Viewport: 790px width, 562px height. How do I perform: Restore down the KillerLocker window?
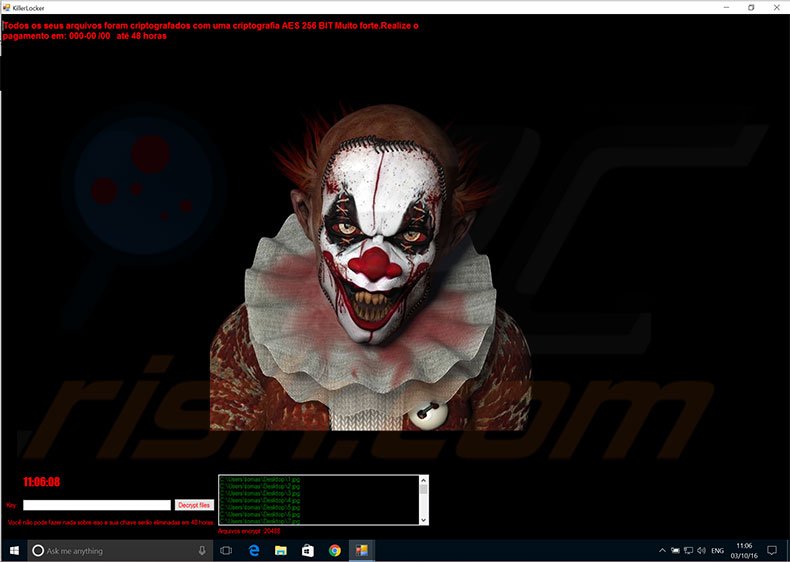tap(751, 8)
